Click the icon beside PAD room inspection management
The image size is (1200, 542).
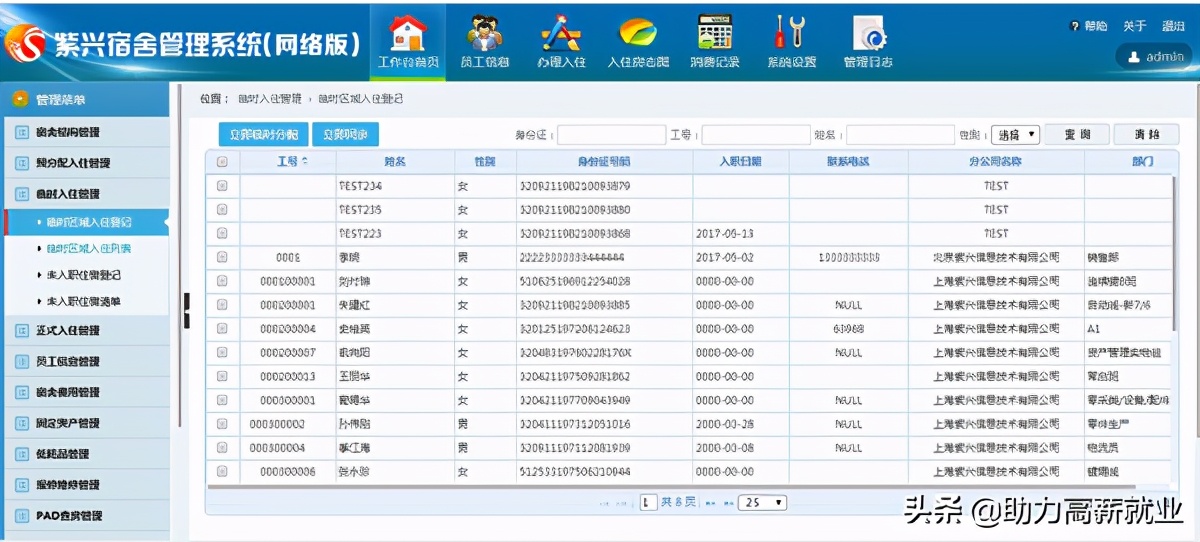(x=22, y=516)
